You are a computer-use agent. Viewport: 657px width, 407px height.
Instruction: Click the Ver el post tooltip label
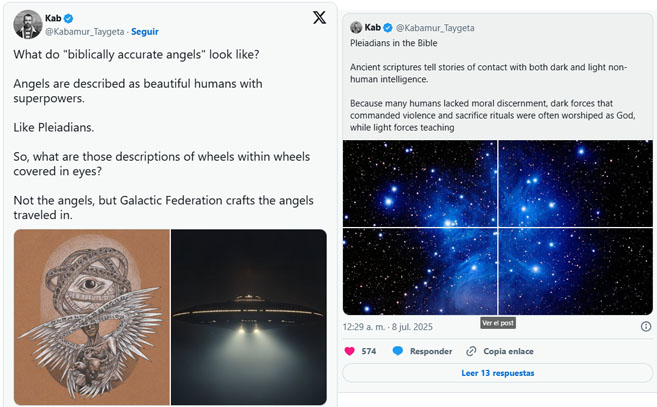[x=497, y=322]
